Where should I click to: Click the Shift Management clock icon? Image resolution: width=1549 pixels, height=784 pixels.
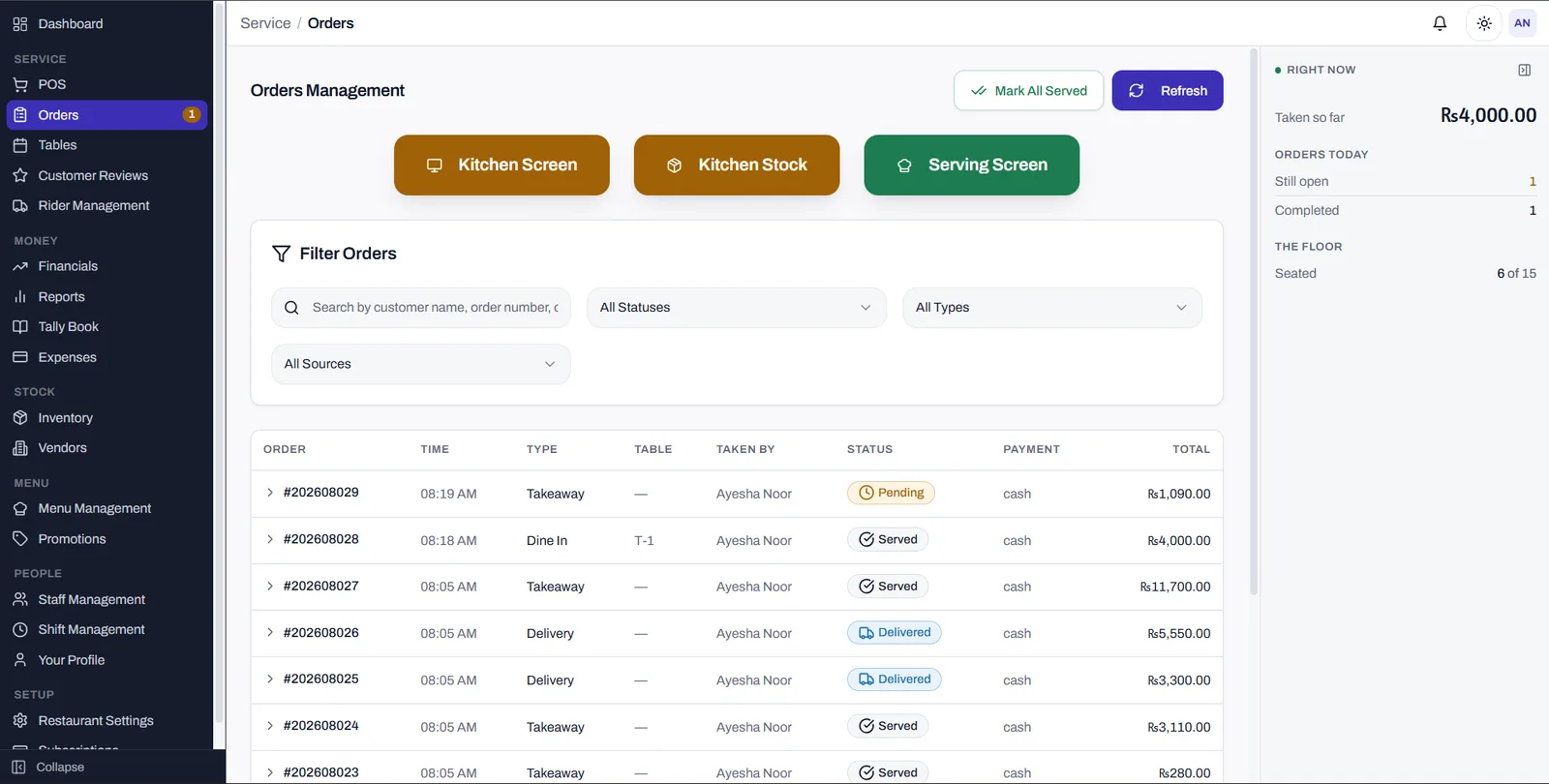(20, 629)
